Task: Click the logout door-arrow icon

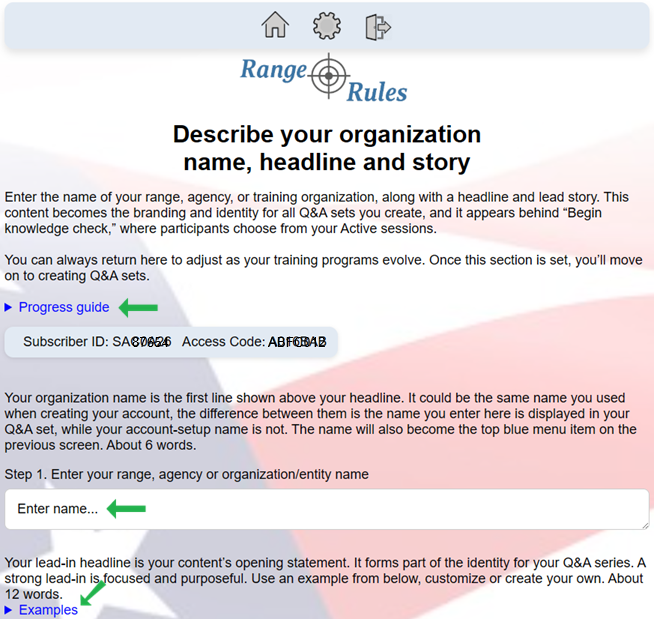Action: 378,27
